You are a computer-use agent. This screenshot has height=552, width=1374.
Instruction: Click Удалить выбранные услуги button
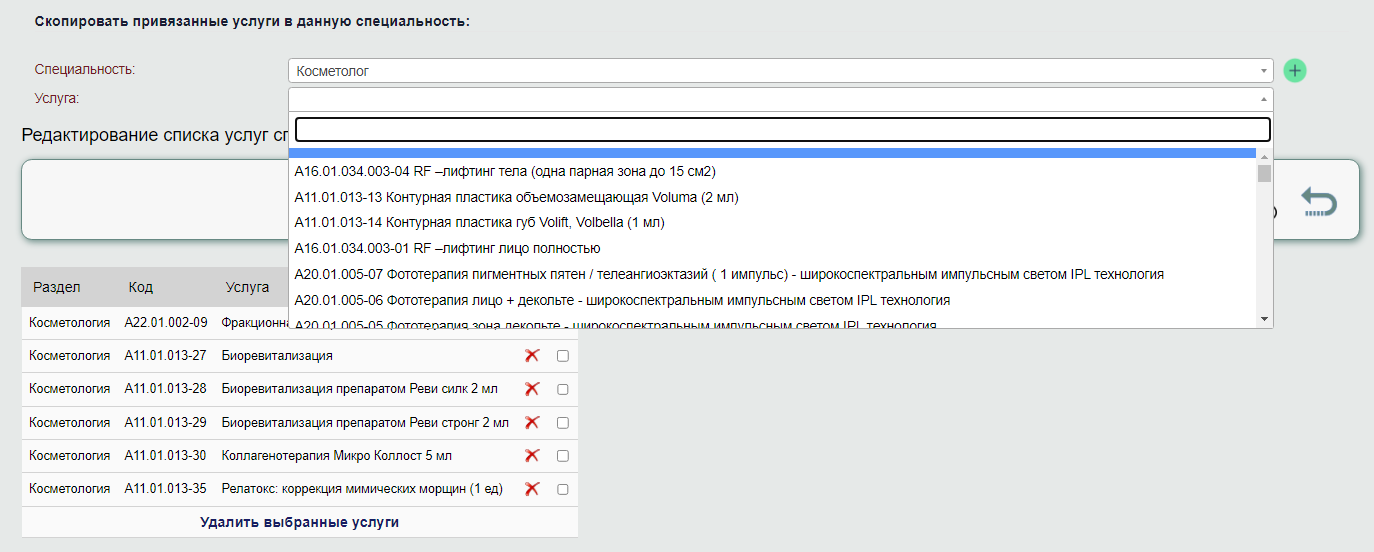(299, 522)
